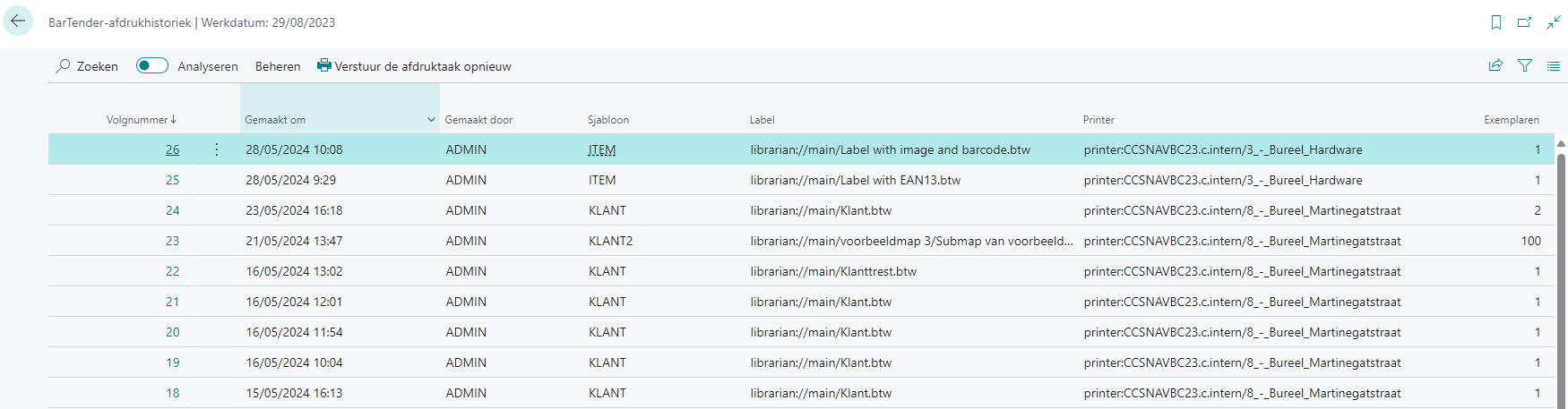
Task: Open the filter pane icon
Action: tap(1524, 65)
